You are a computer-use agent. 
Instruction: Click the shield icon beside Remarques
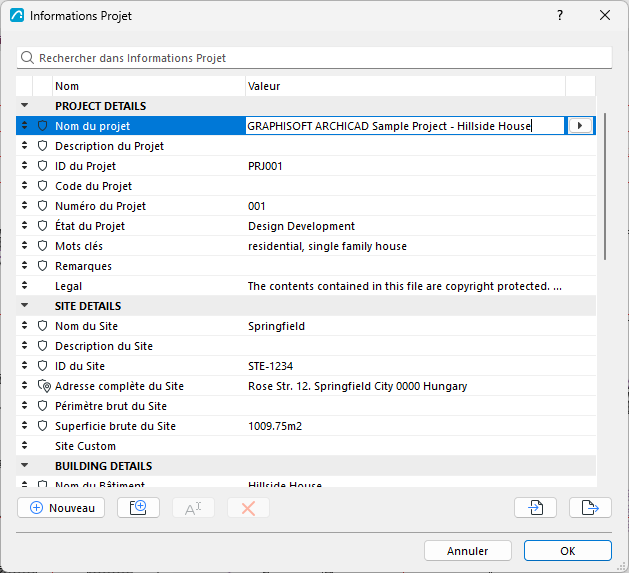(43, 266)
